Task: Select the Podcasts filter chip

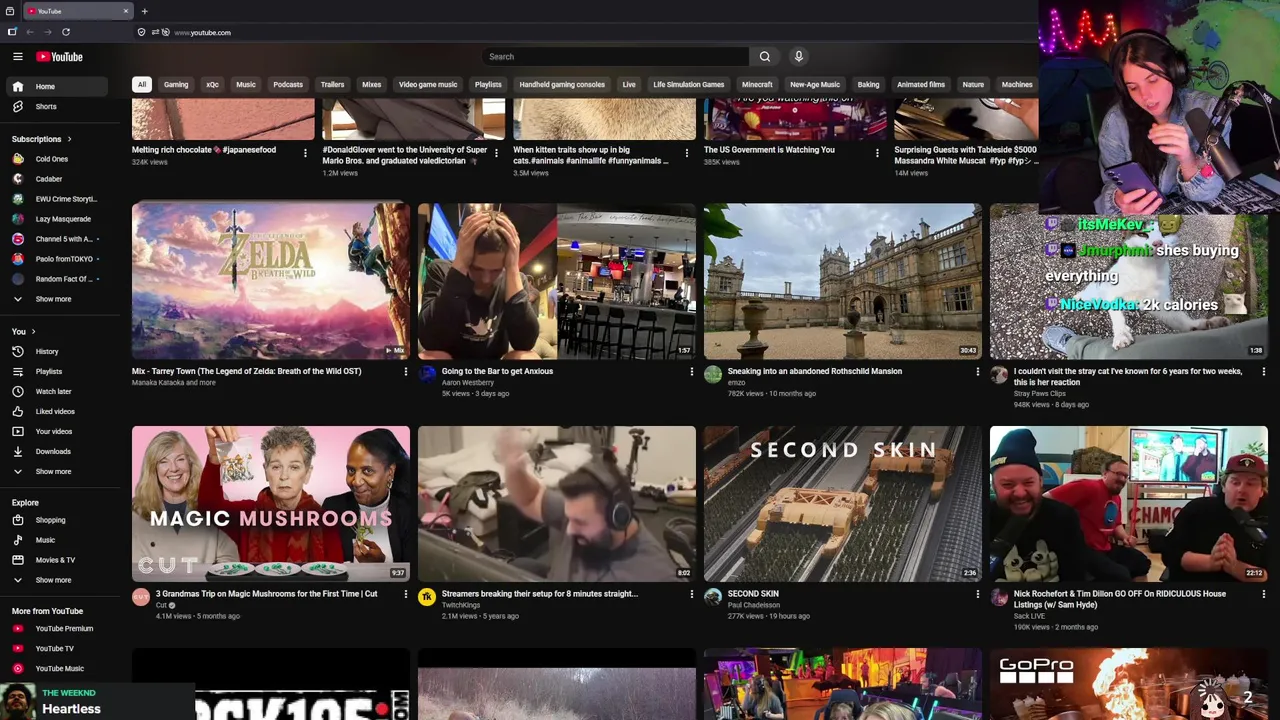Action: tap(288, 85)
